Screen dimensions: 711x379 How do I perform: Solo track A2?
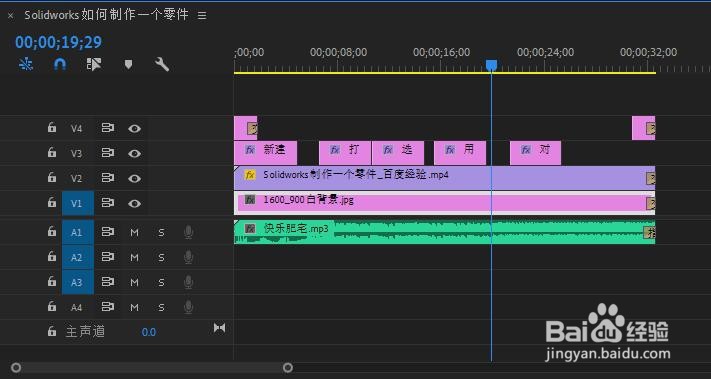pos(161,258)
